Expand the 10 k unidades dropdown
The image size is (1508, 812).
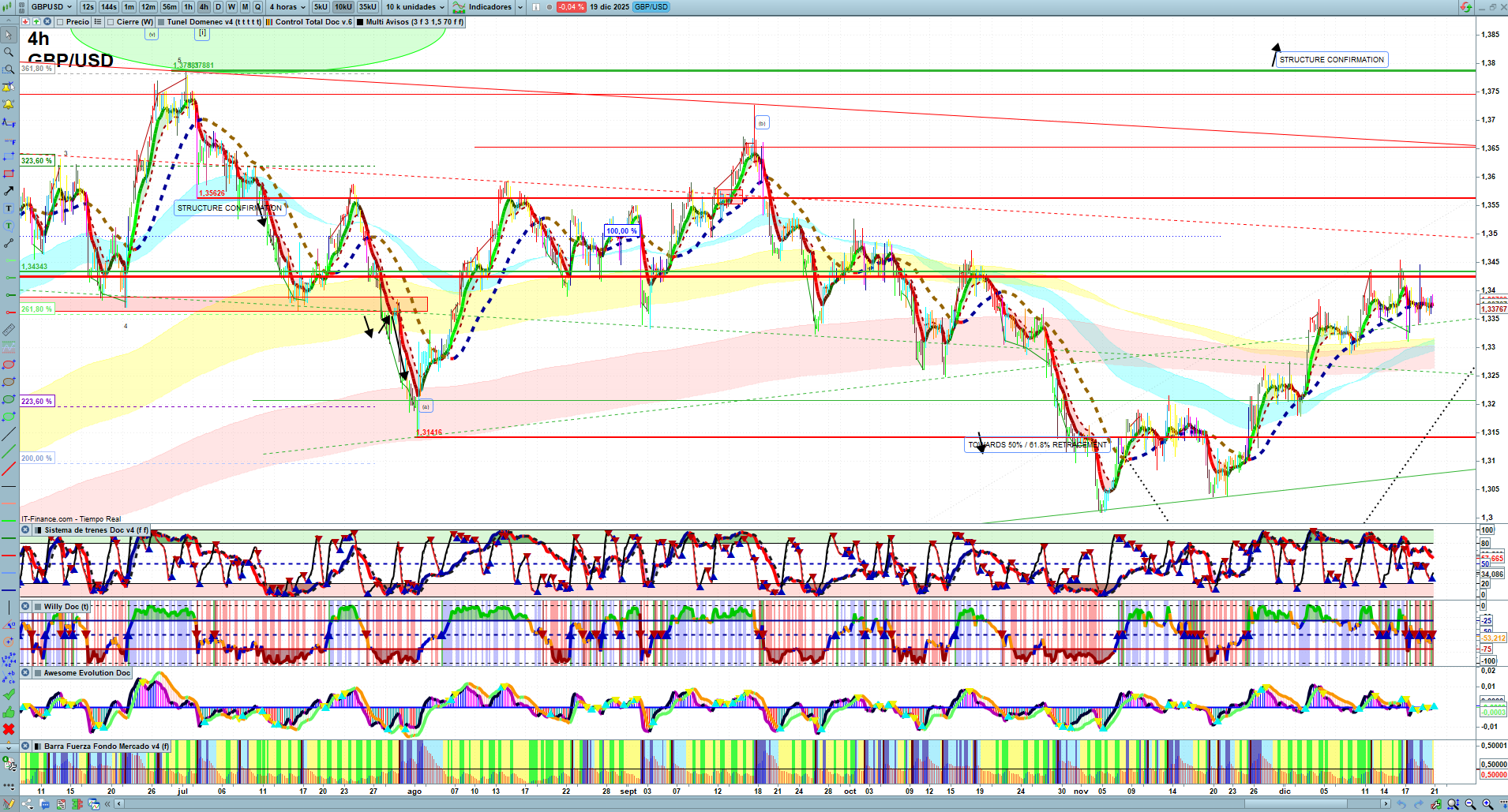click(415, 7)
